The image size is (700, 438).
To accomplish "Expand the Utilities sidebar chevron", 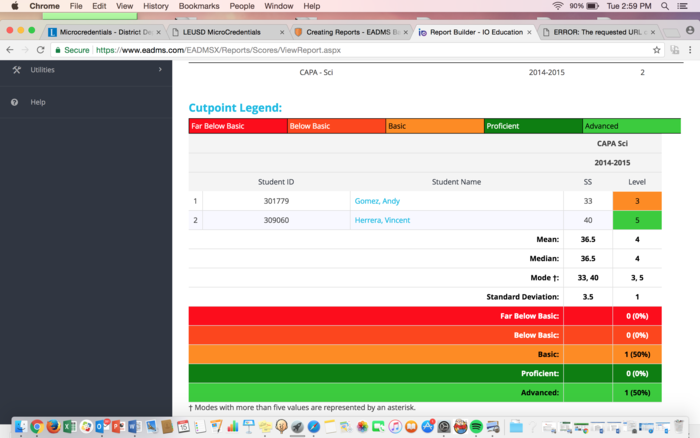I will click(x=160, y=70).
